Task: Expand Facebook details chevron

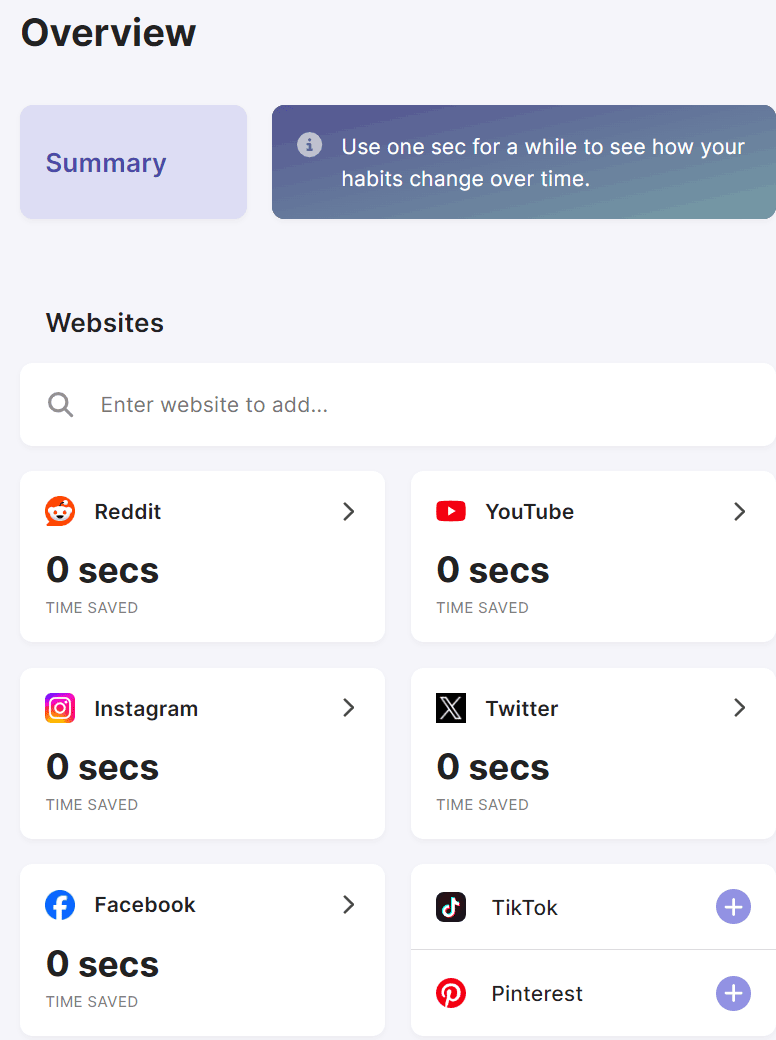Action: tap(349, 905)
